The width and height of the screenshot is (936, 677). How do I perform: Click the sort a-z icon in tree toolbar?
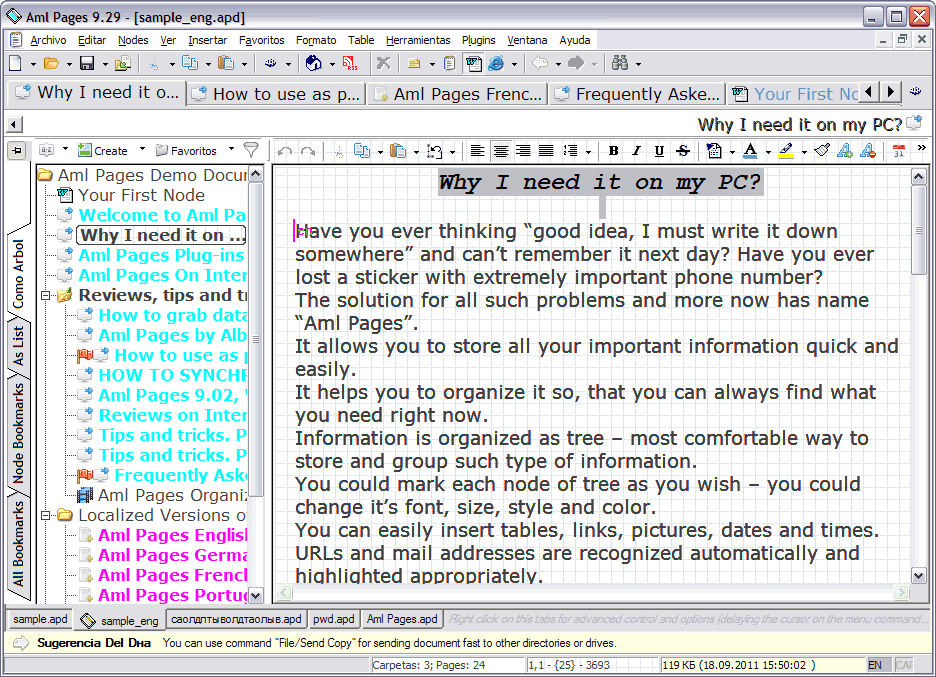pos(47,150)
